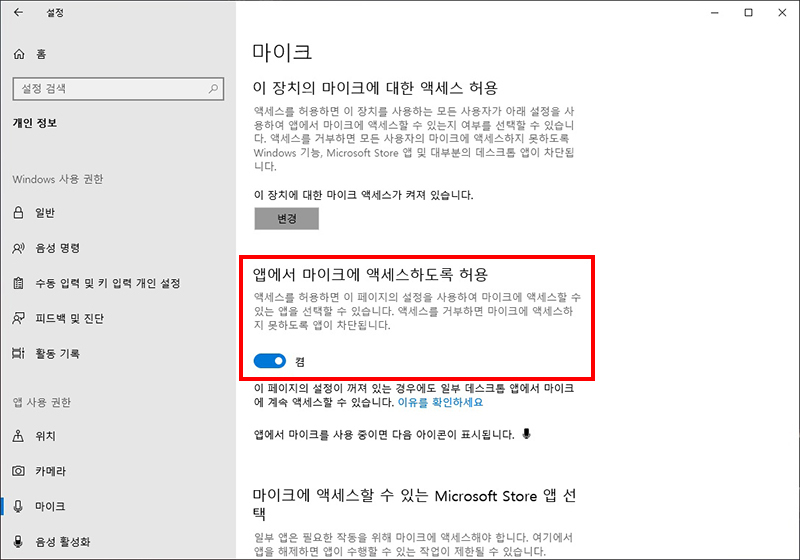The width and height of the screenshot is (800, 560).
Task: Select the 음성 활성화 microphone icon
Action: coord(18,541)
